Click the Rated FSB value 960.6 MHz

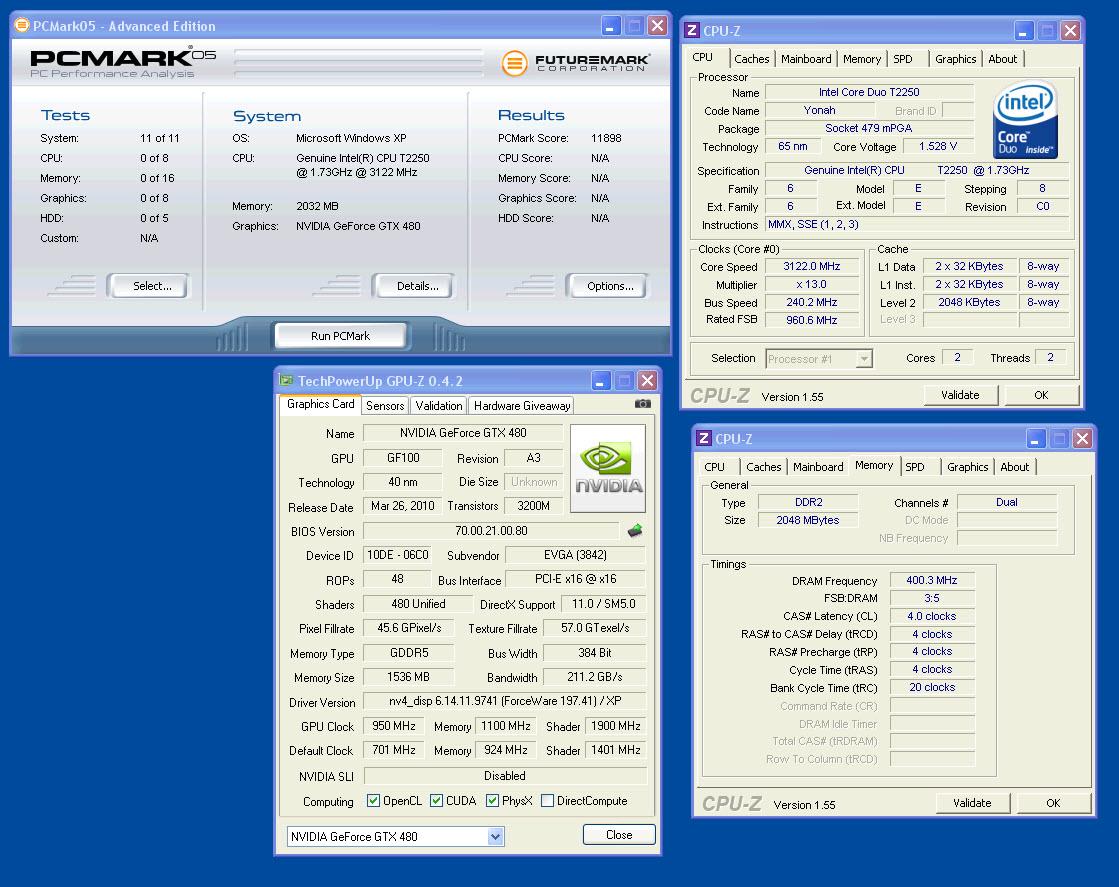click(x=811, y=320)
